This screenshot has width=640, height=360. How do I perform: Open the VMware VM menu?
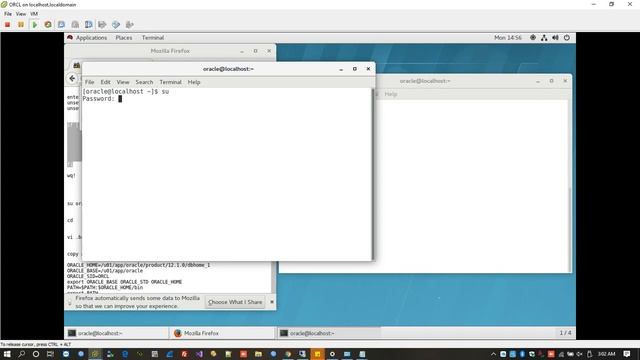[x=34, y=14]
